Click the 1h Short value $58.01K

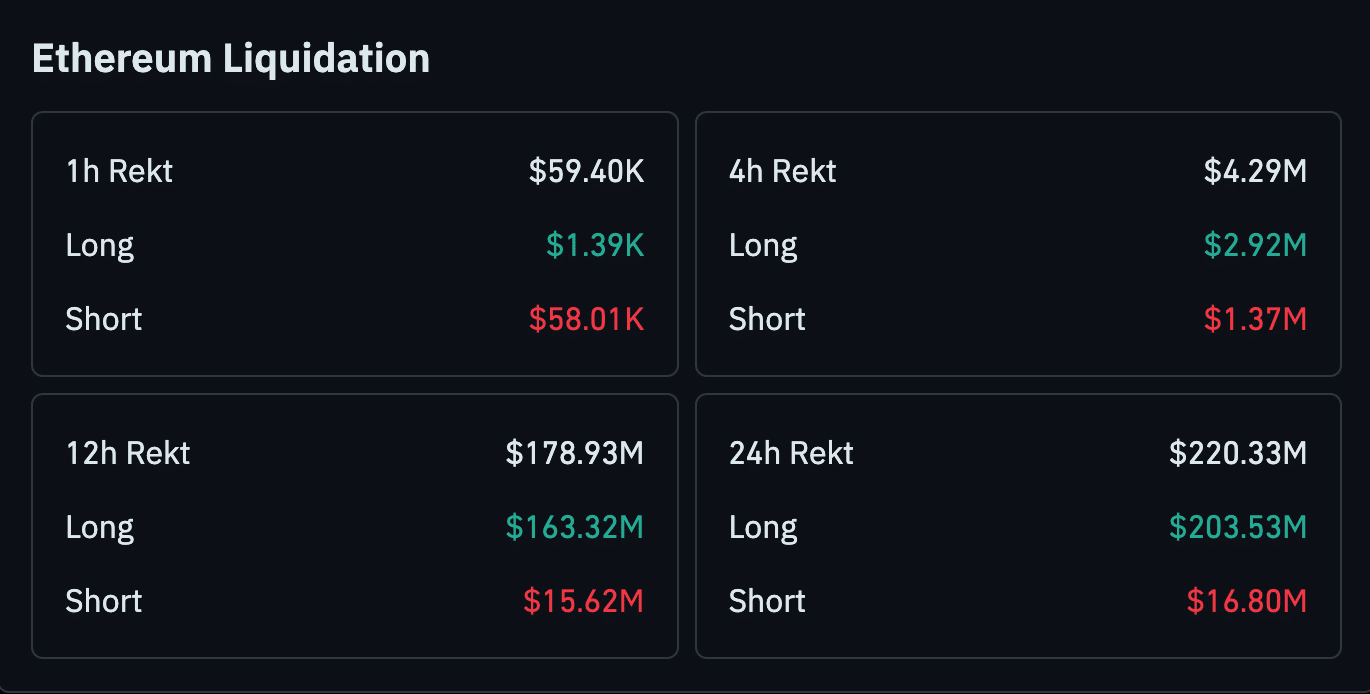586,319
